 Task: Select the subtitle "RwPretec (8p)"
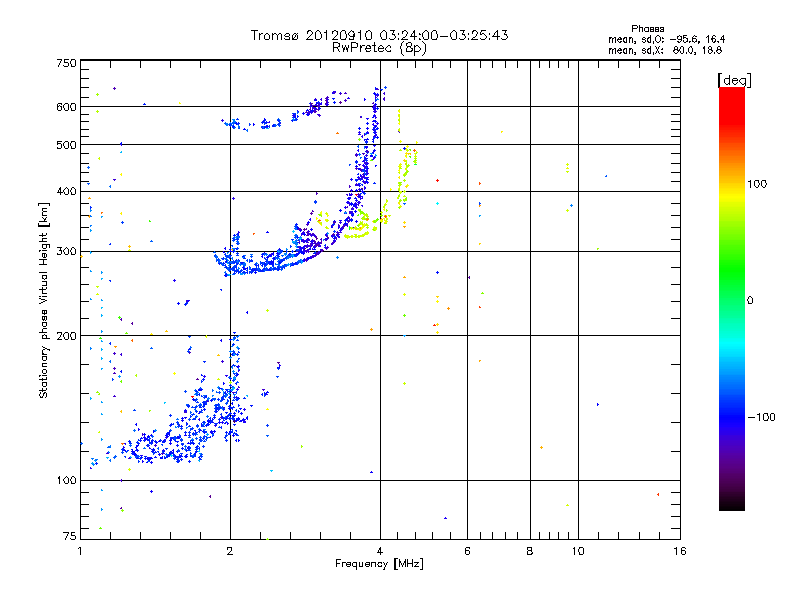tap(379, 48)
